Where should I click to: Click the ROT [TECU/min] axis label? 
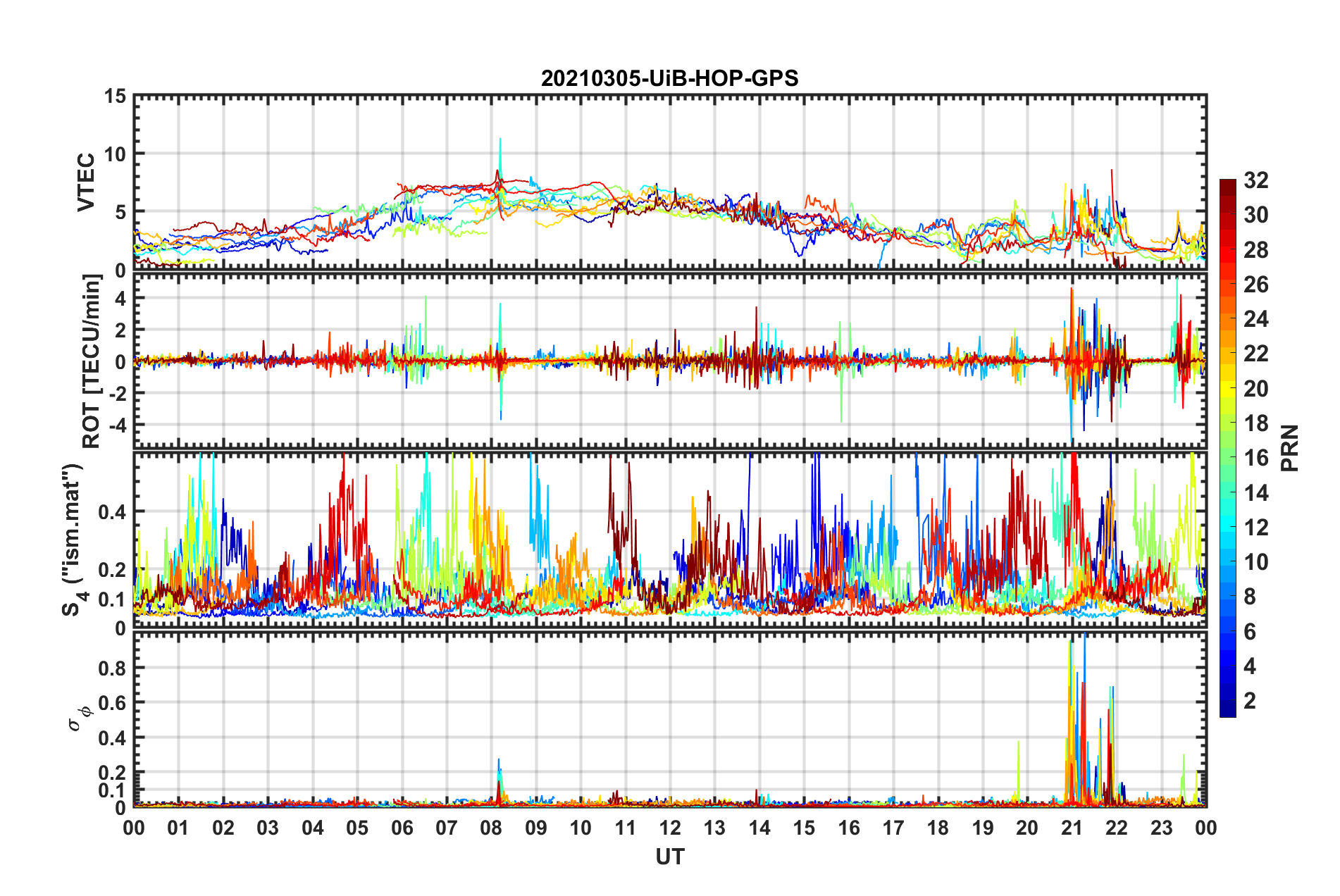[x=92, y=361]
